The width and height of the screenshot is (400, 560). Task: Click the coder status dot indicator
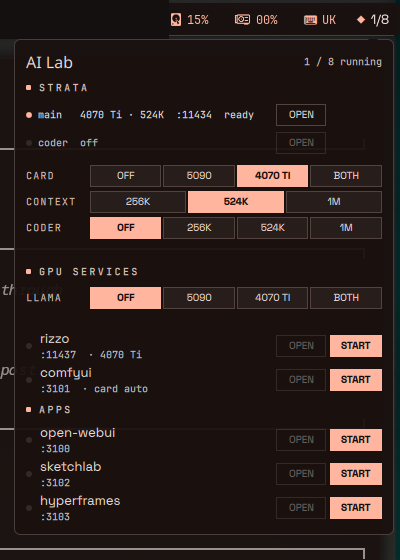(29, 143)
